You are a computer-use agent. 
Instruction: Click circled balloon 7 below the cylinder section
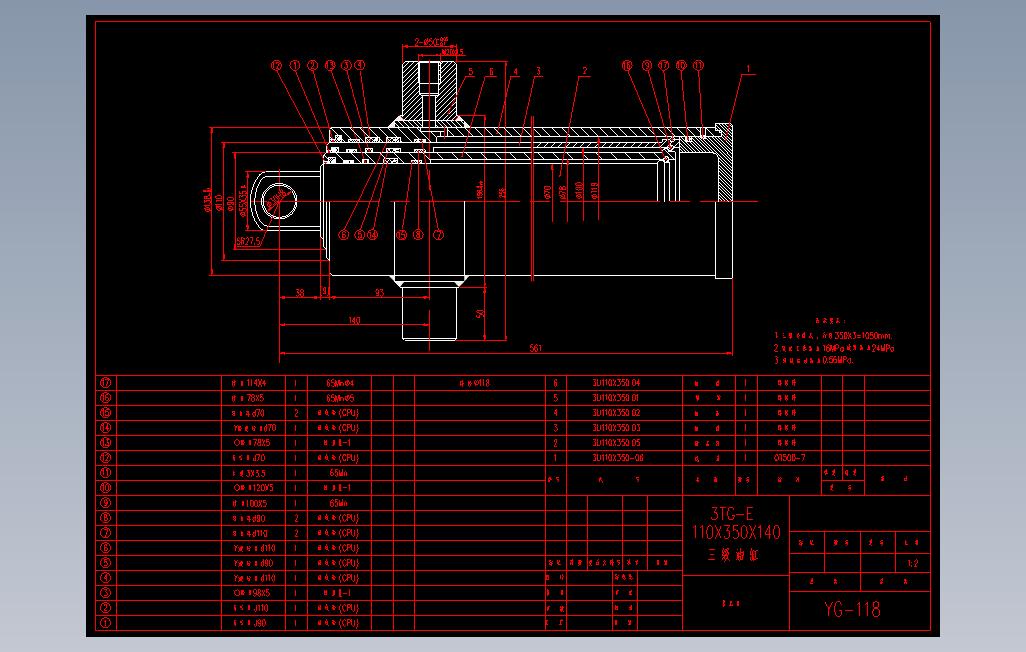[x=438, y=234]
